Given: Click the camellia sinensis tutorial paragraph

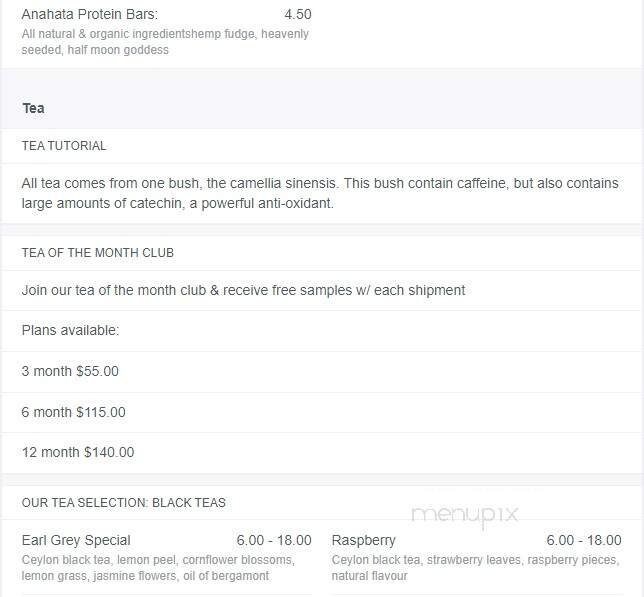Looking at the screenshot, I should click(x=320, y=193).
